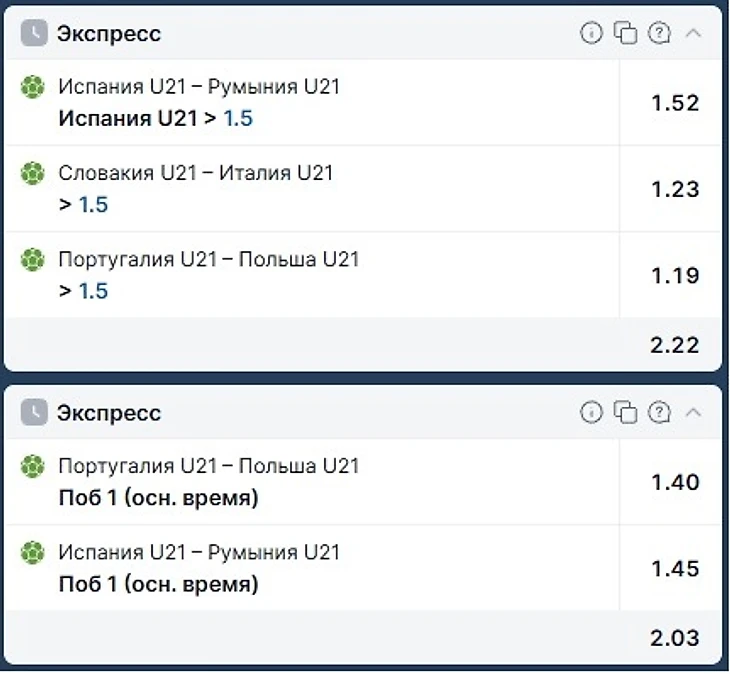Copy the second Экспресс bet slip
Screen dimensions: 730x674
point(625,412)
